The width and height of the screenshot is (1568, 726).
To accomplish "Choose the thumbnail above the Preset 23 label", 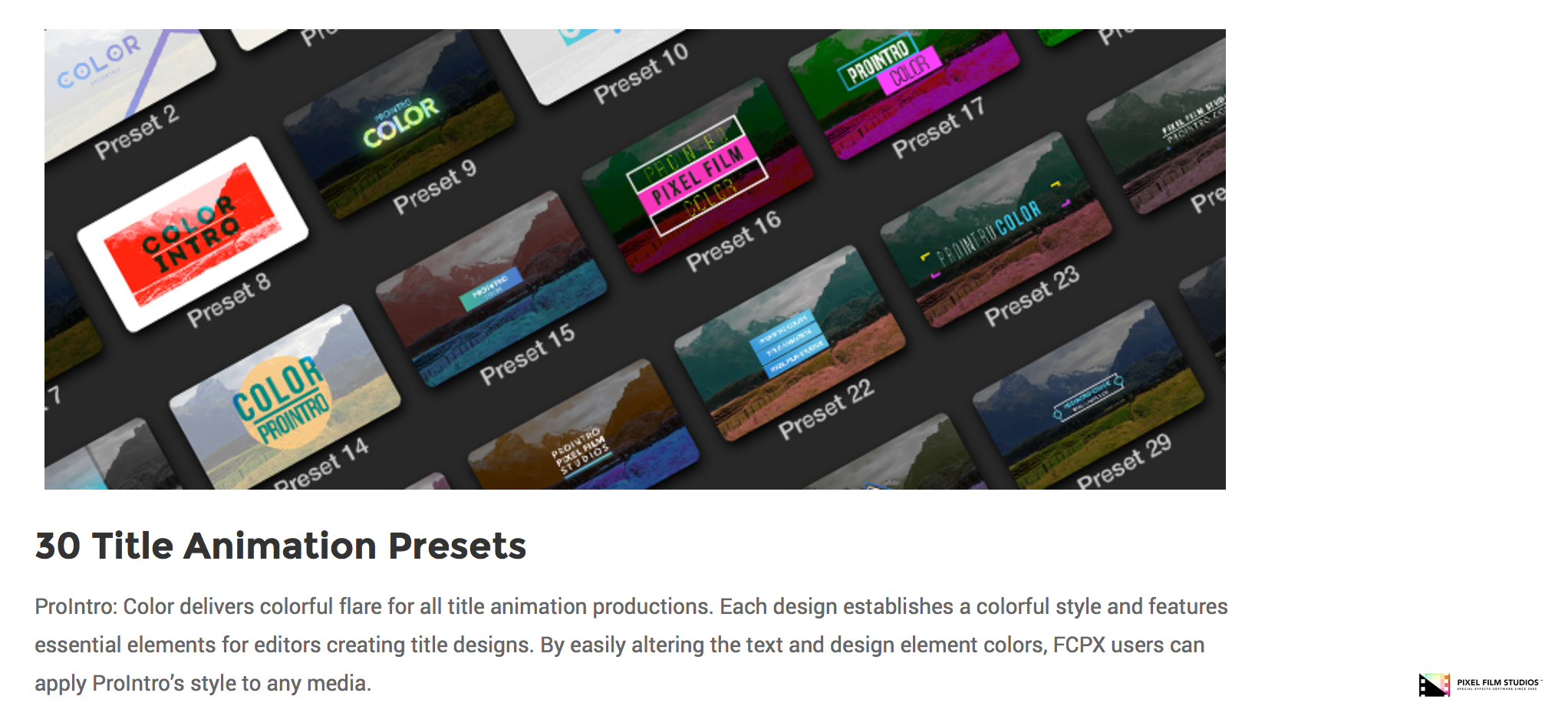I will (996, 229).
